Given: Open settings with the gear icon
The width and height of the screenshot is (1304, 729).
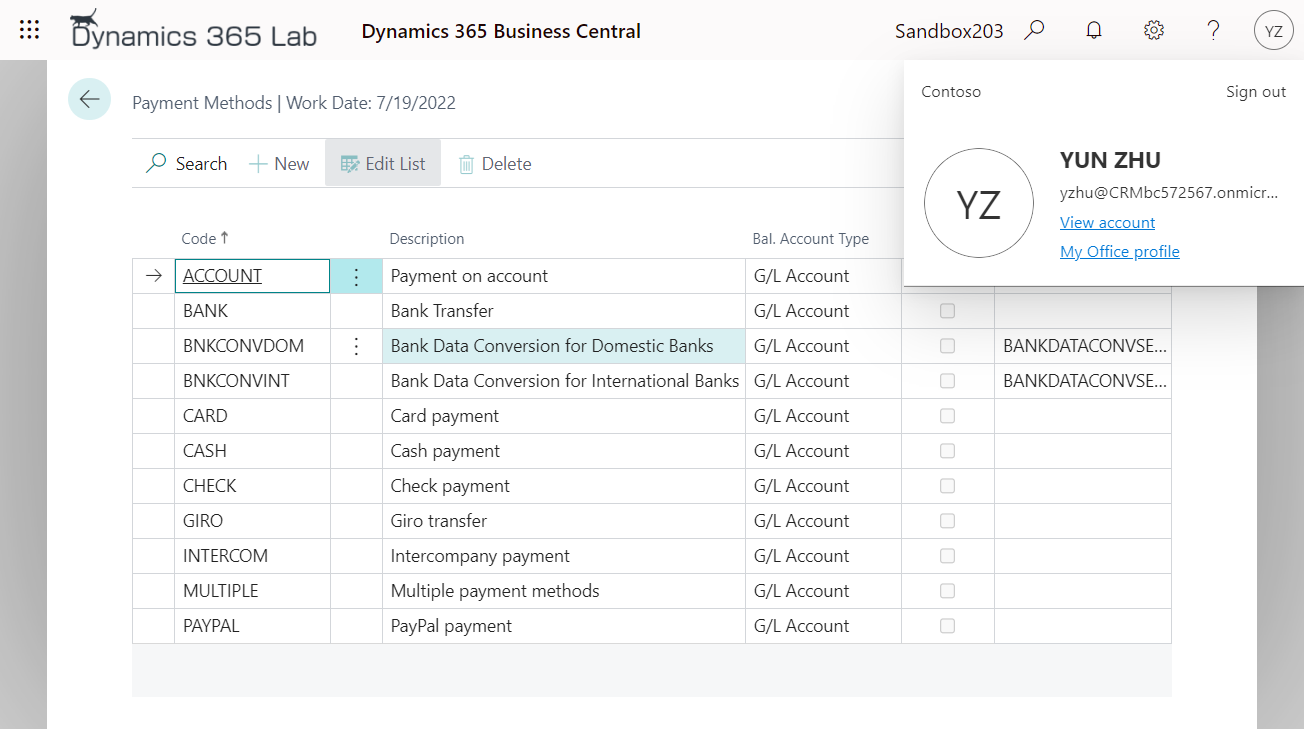Looking at the screenshot, I should [1153, 29].
